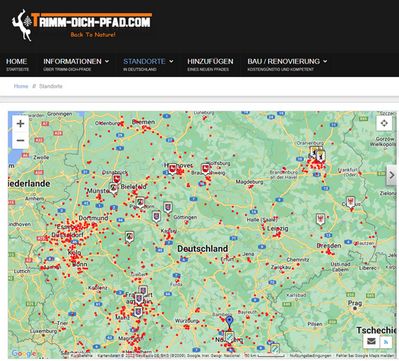This screenshot has height=361, width=399.
Task: Click the Home breadcrumb link
Action: click(x=21, y=86)
